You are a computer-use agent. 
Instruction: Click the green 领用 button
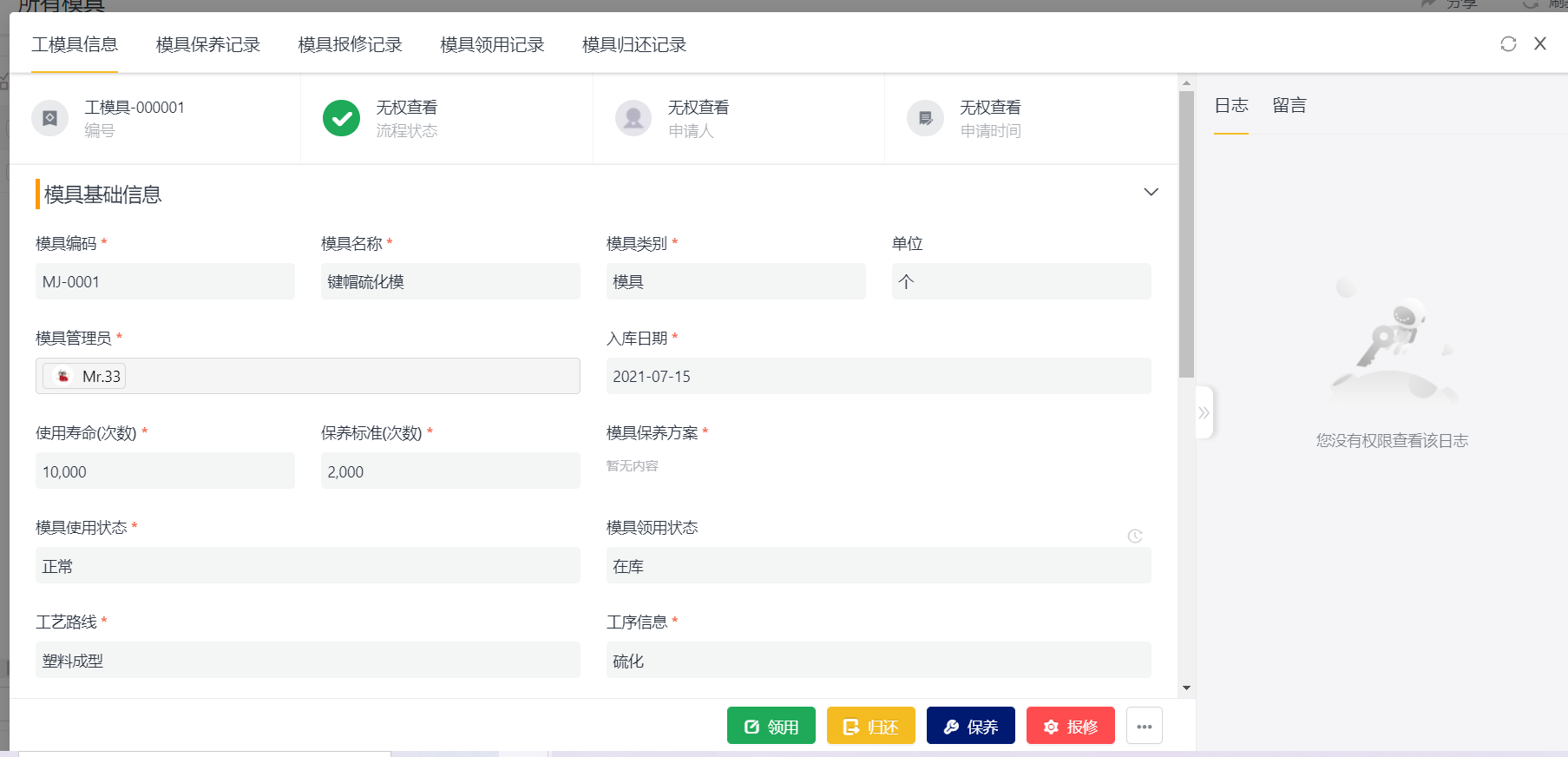click(771, 727)
